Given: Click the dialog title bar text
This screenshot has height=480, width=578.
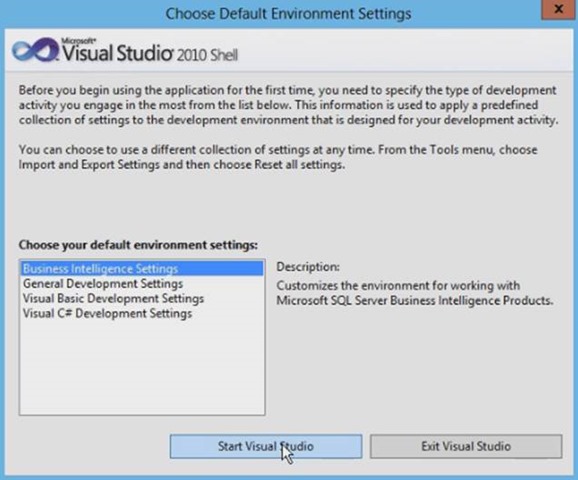Looking at the screenshot, I should pos(288,14).
